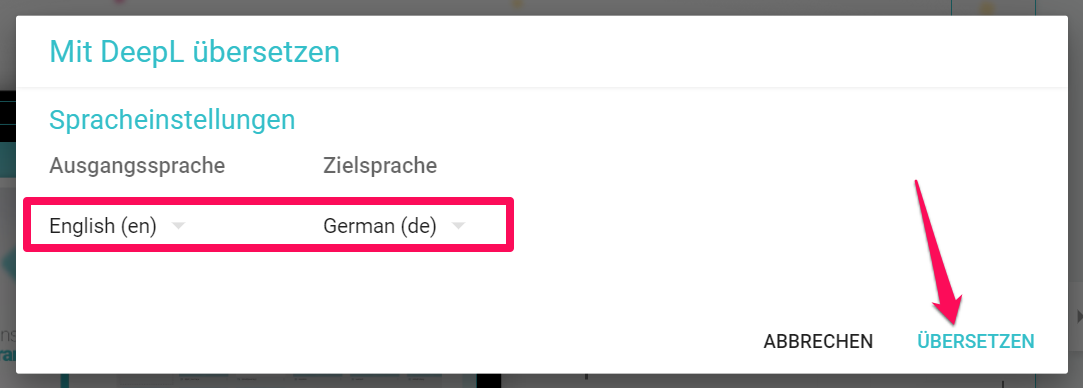Open the German (de) target language dropdown
This screenshot has height=388, width=1083.
click(x=394, y=226)
